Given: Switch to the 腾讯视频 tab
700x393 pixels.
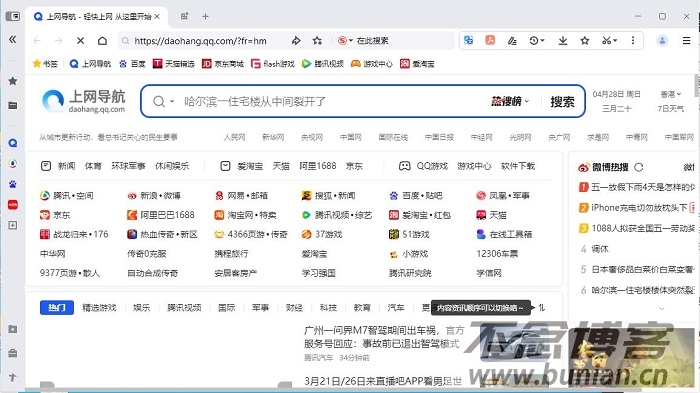Looking at the screenshot, I should coord(184,307).
